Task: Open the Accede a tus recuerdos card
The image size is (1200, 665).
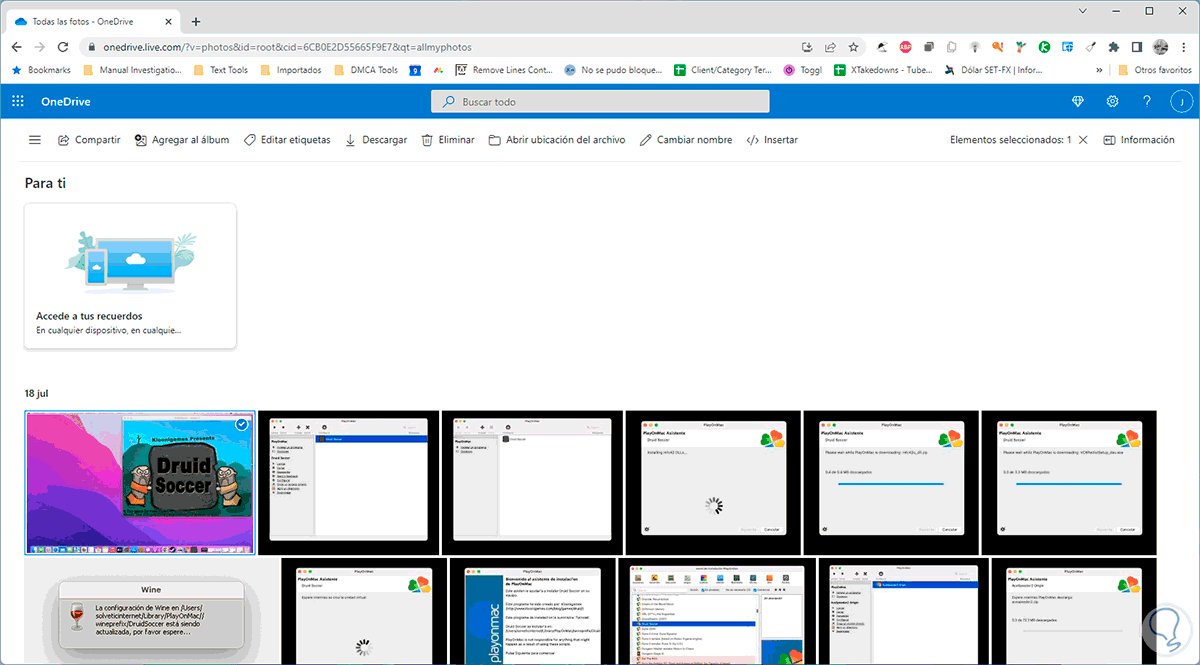Action: click(x=130, y=277)
